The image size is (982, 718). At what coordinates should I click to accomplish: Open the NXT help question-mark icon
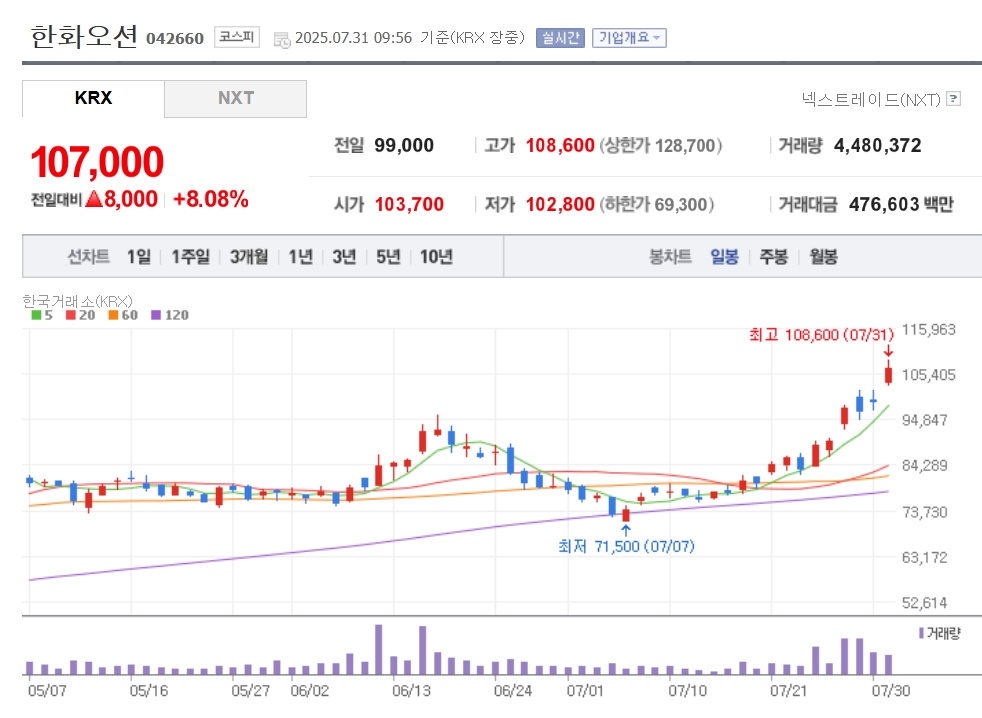[x=953, y=98]
